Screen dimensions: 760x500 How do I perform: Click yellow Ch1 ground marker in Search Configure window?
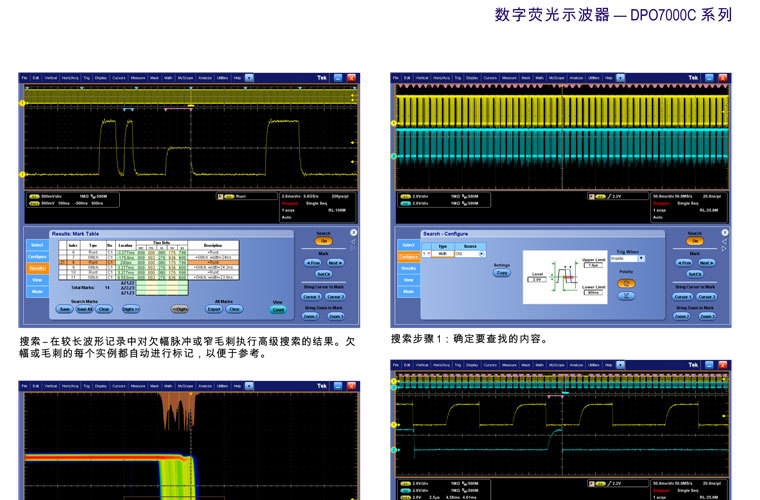pyautogui.click(x=394, y=123)
